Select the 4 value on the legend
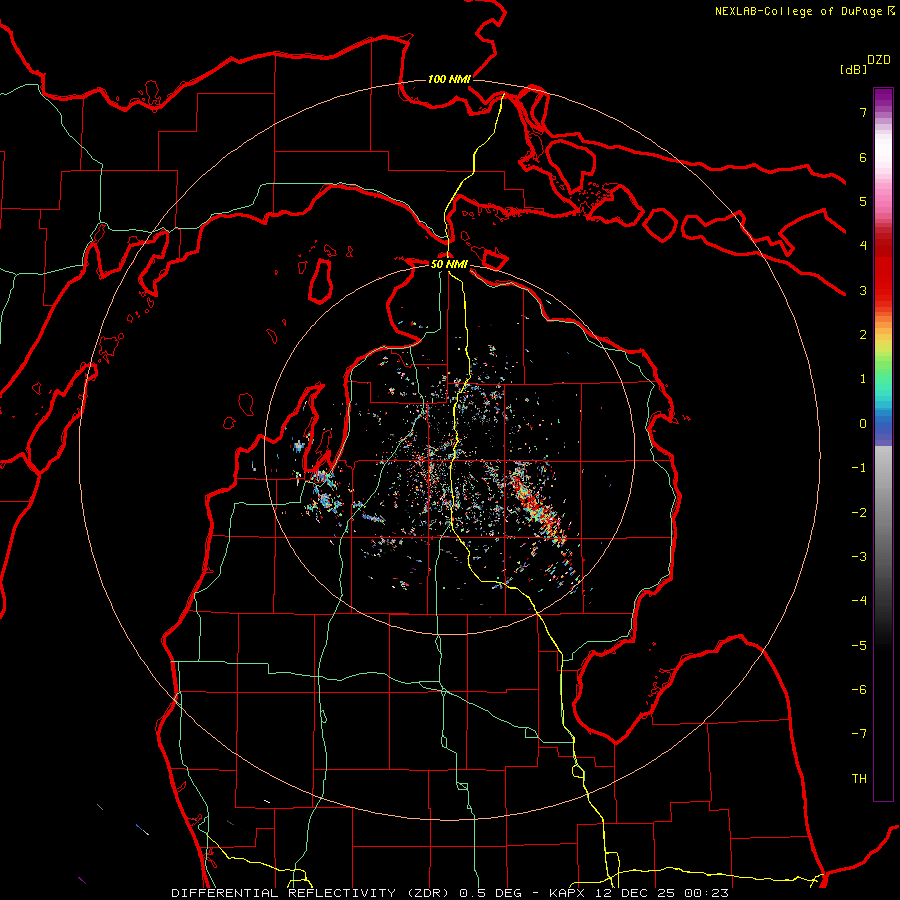The width and height of the screenshot is (900, 900). point(863,246)
